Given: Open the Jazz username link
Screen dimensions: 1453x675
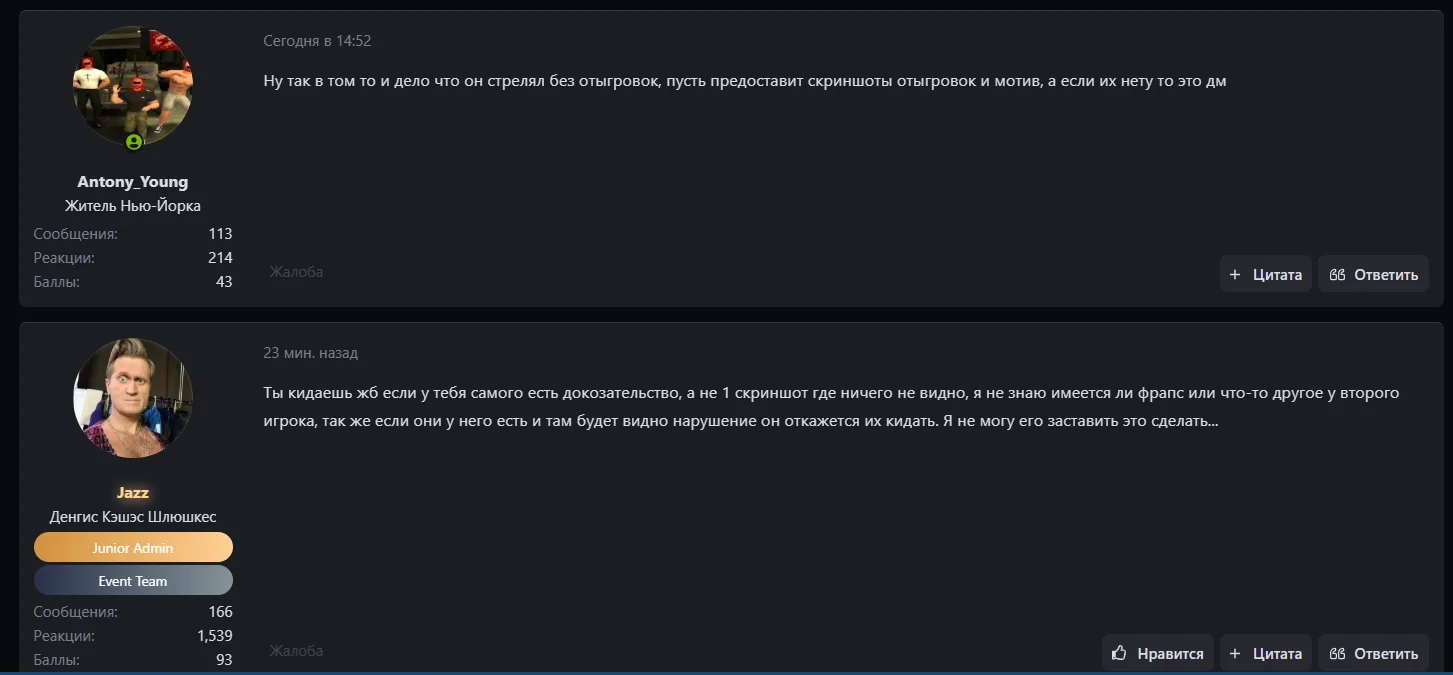Looking at the screenshot, I should (x=133, y=493).
